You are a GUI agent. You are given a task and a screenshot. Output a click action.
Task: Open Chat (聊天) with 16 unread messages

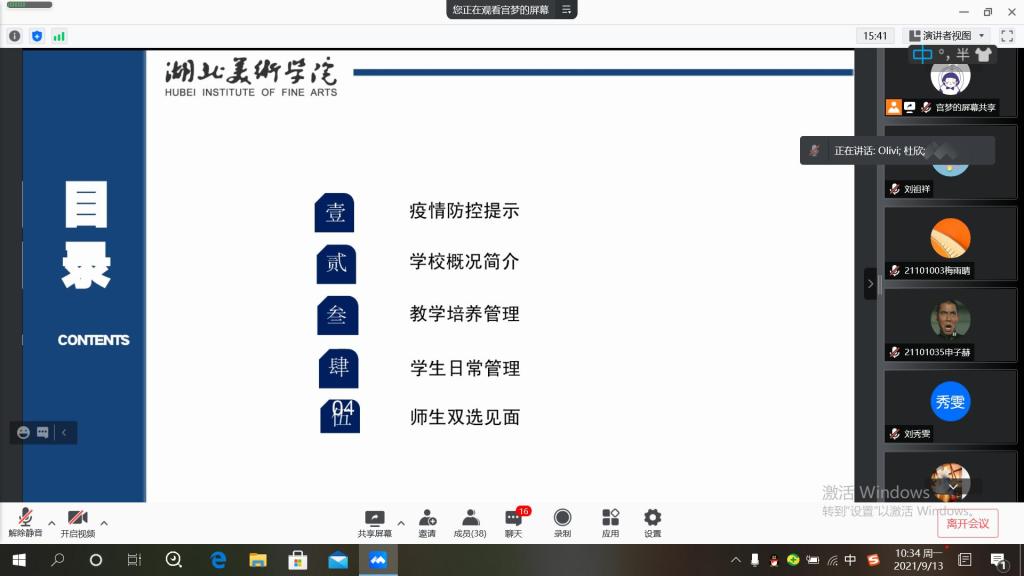point(514,522)
